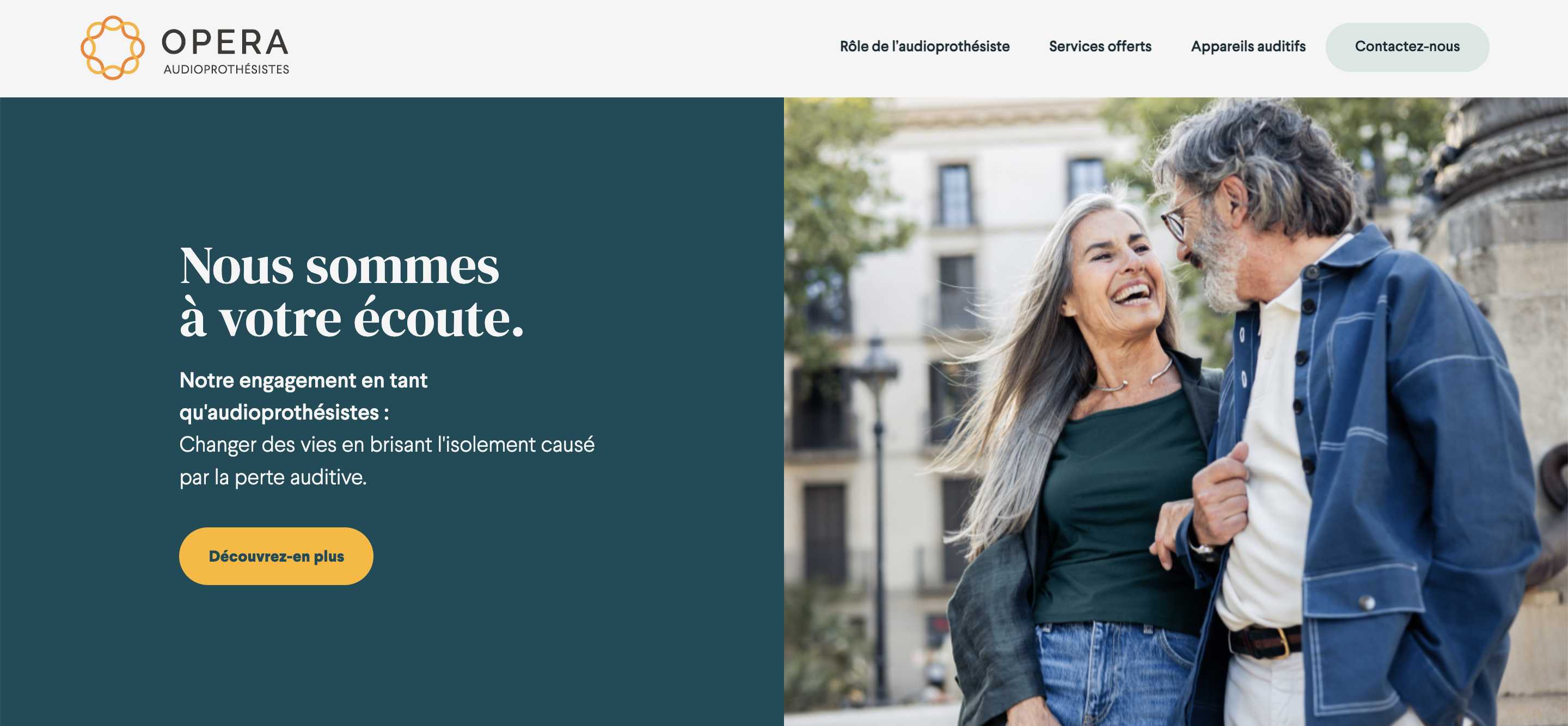This screenshot has height=726, width=1568.
Task: Click the street lamp in the photo
Action: pyautogui.click(x=878, y=517)
